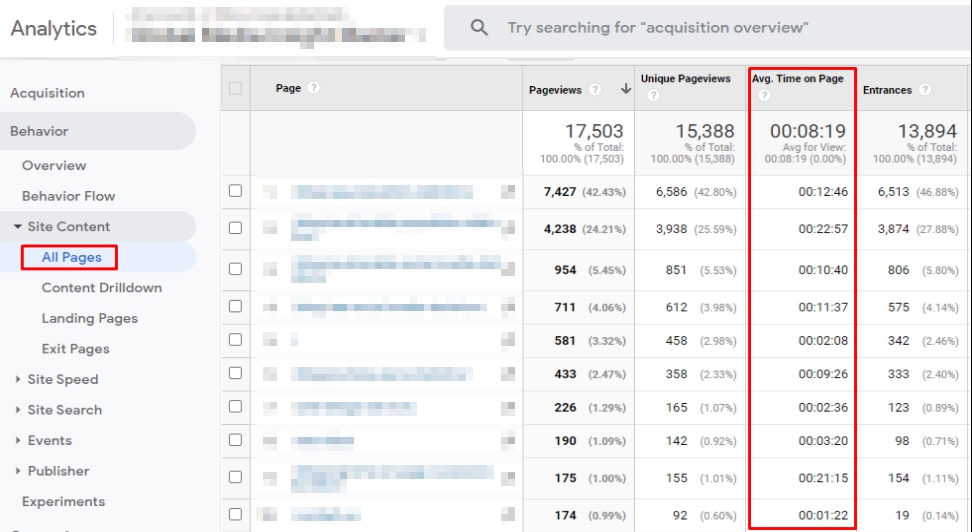Expand the Events section
Image resolution: width=972 pixels, height=532 pixels.
[18, 441]
